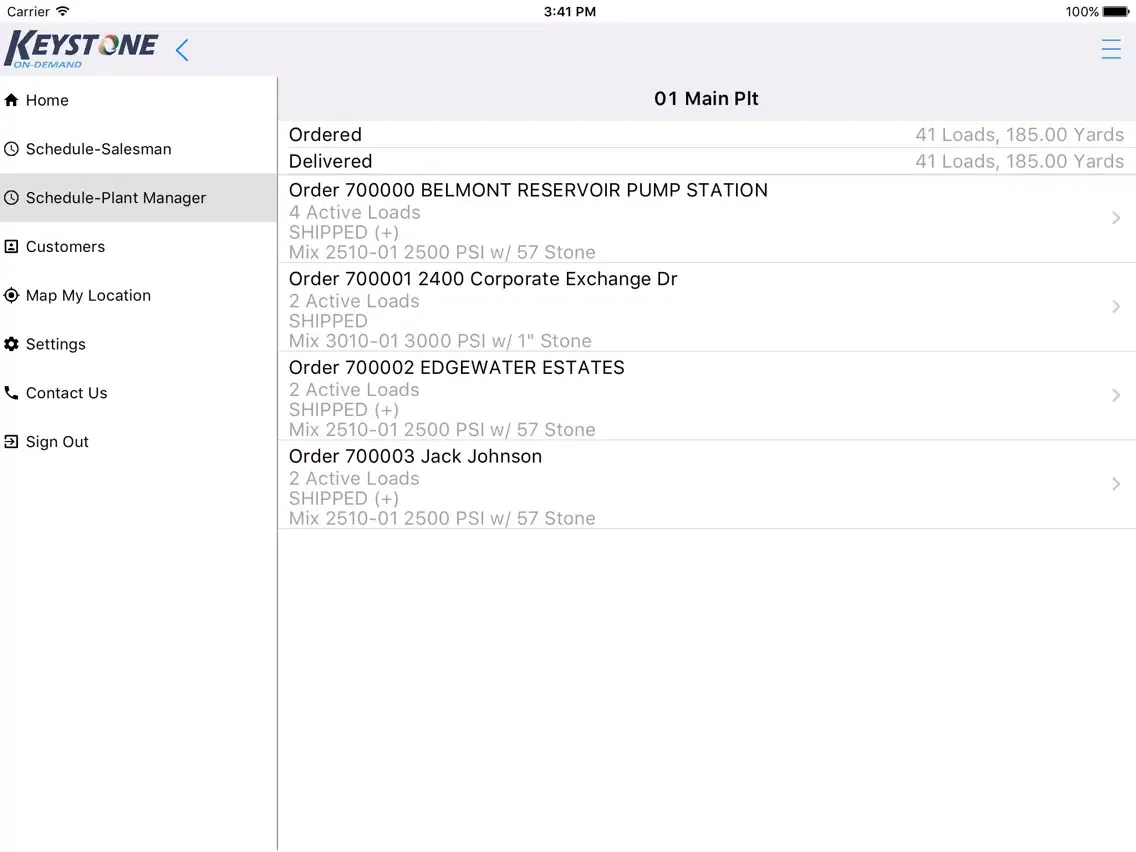1136x852 pixels.
Task: Tap the battery indicator icon
Action: pyautogui.click(x=1116, y=12)
